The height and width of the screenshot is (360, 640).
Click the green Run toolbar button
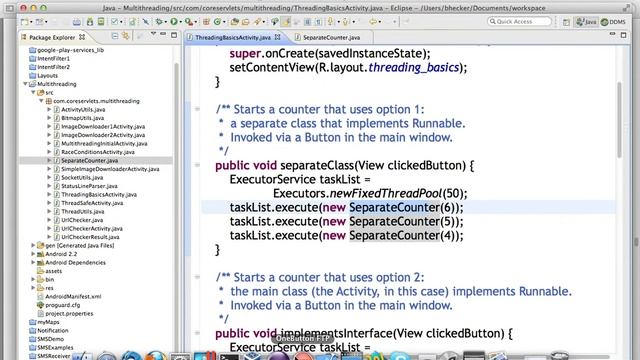174,22
